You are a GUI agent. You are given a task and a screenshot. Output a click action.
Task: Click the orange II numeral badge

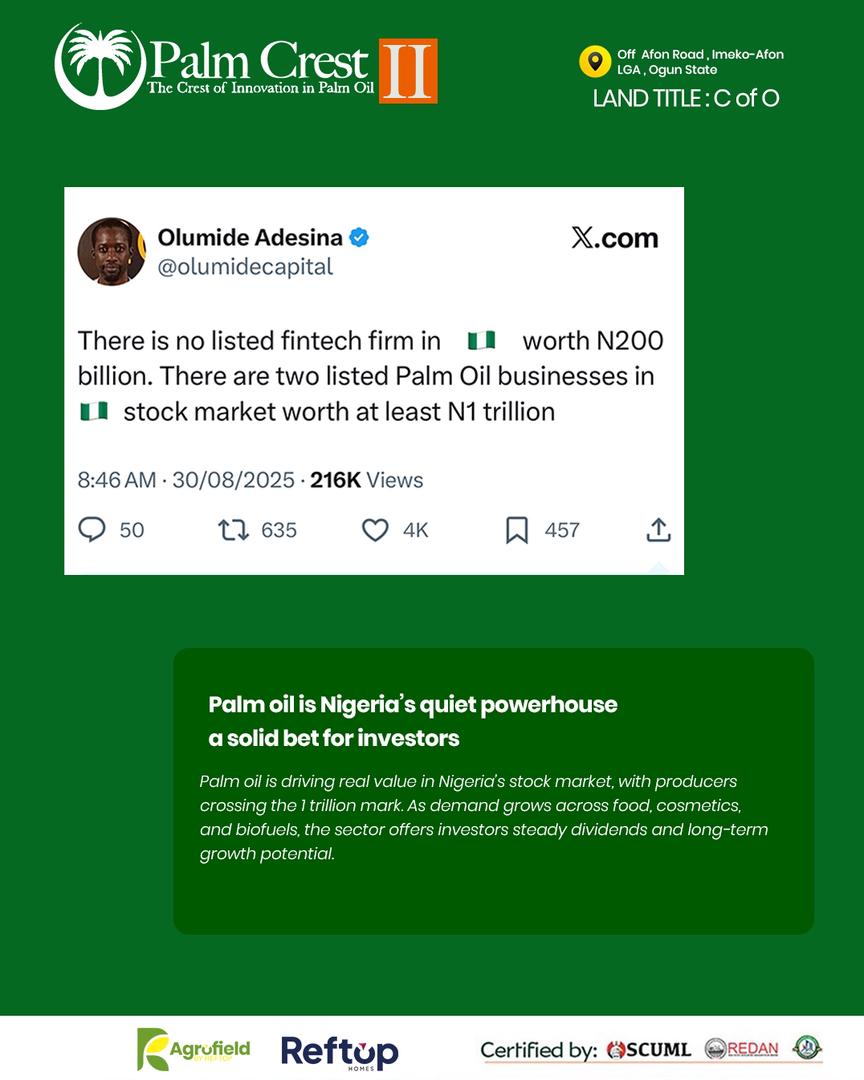pos(408,70)
